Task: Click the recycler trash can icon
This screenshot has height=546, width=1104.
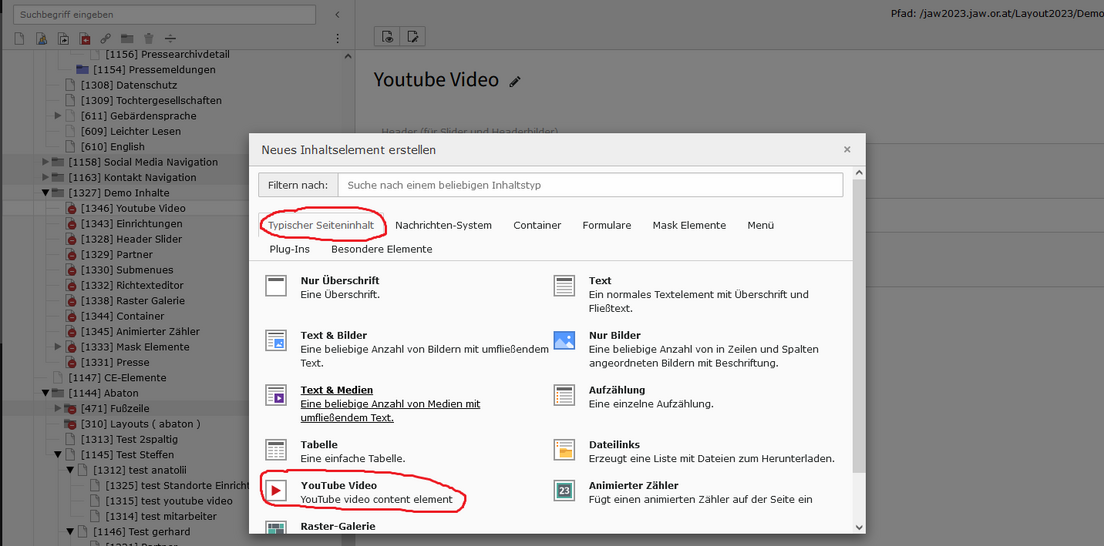Action: 149,39
